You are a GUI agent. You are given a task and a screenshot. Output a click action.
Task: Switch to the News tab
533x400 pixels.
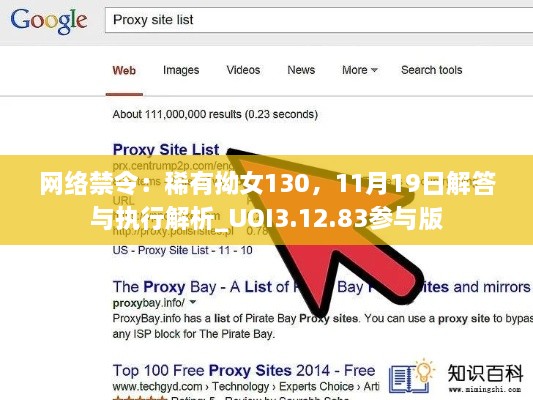pyautogui.click(x=301, y=70)
